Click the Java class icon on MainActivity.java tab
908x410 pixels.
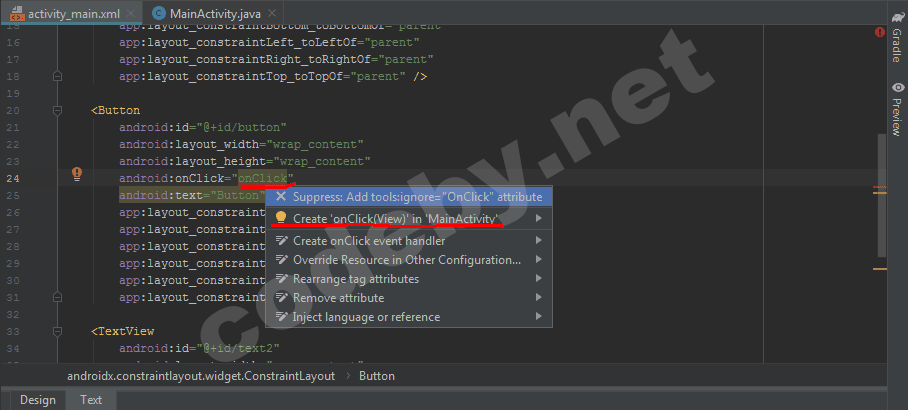[159, 13]
